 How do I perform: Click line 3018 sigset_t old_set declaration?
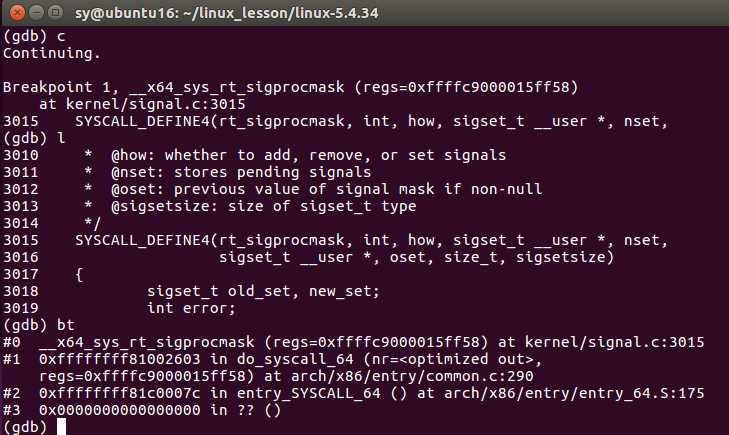coord(192,291)
